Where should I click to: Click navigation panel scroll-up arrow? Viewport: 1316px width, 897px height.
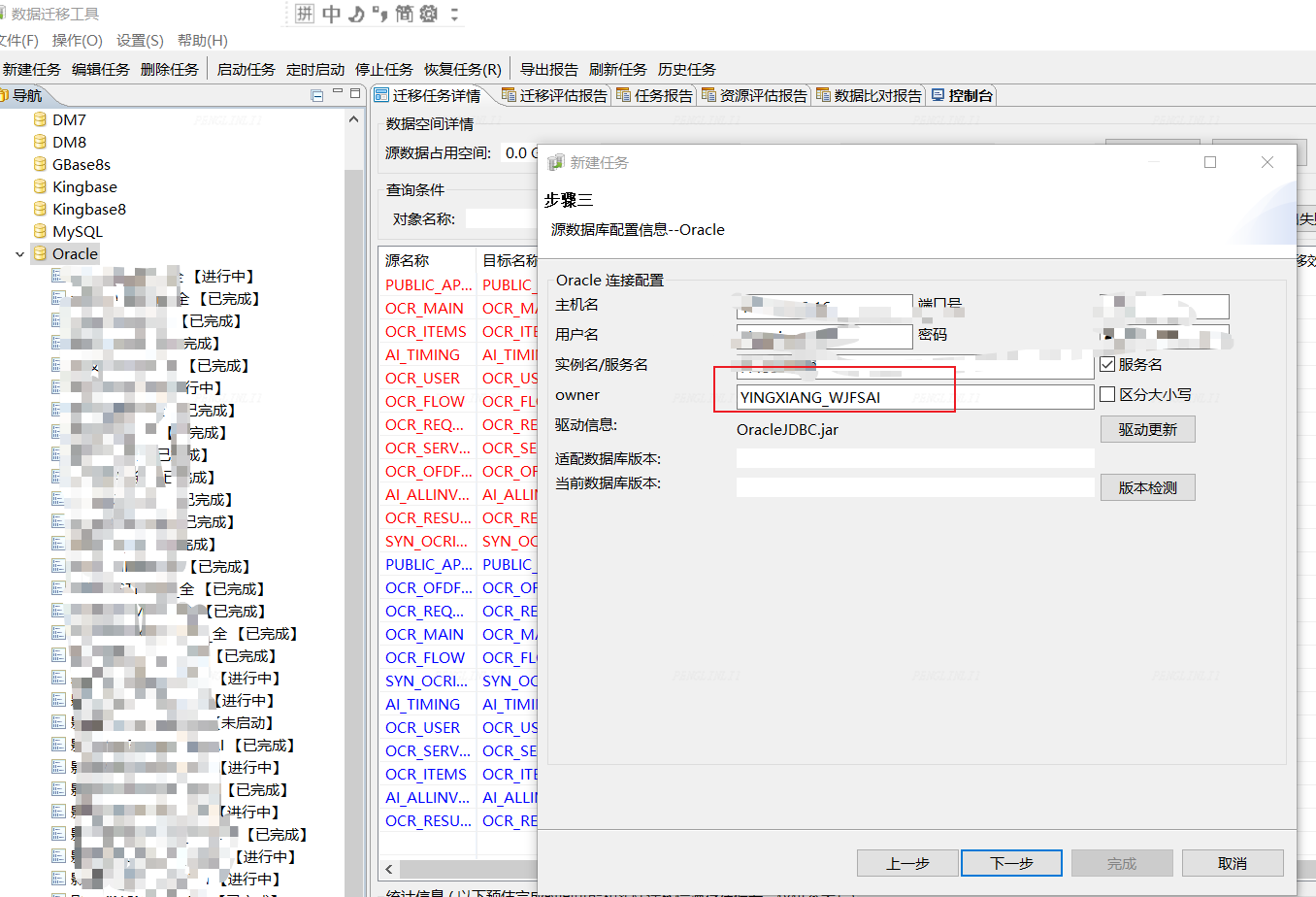pyautogui.click(x=353, y=119)
